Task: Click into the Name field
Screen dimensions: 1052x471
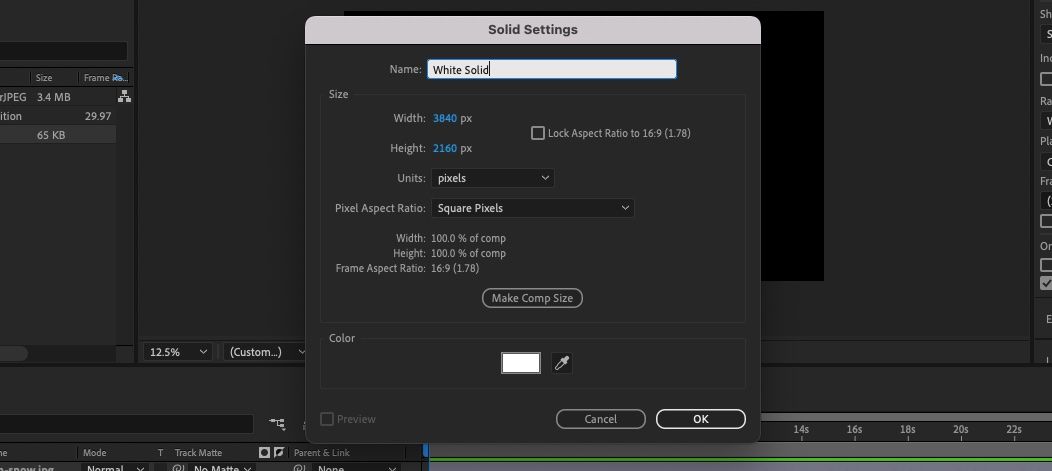Action: pos(551,69)
